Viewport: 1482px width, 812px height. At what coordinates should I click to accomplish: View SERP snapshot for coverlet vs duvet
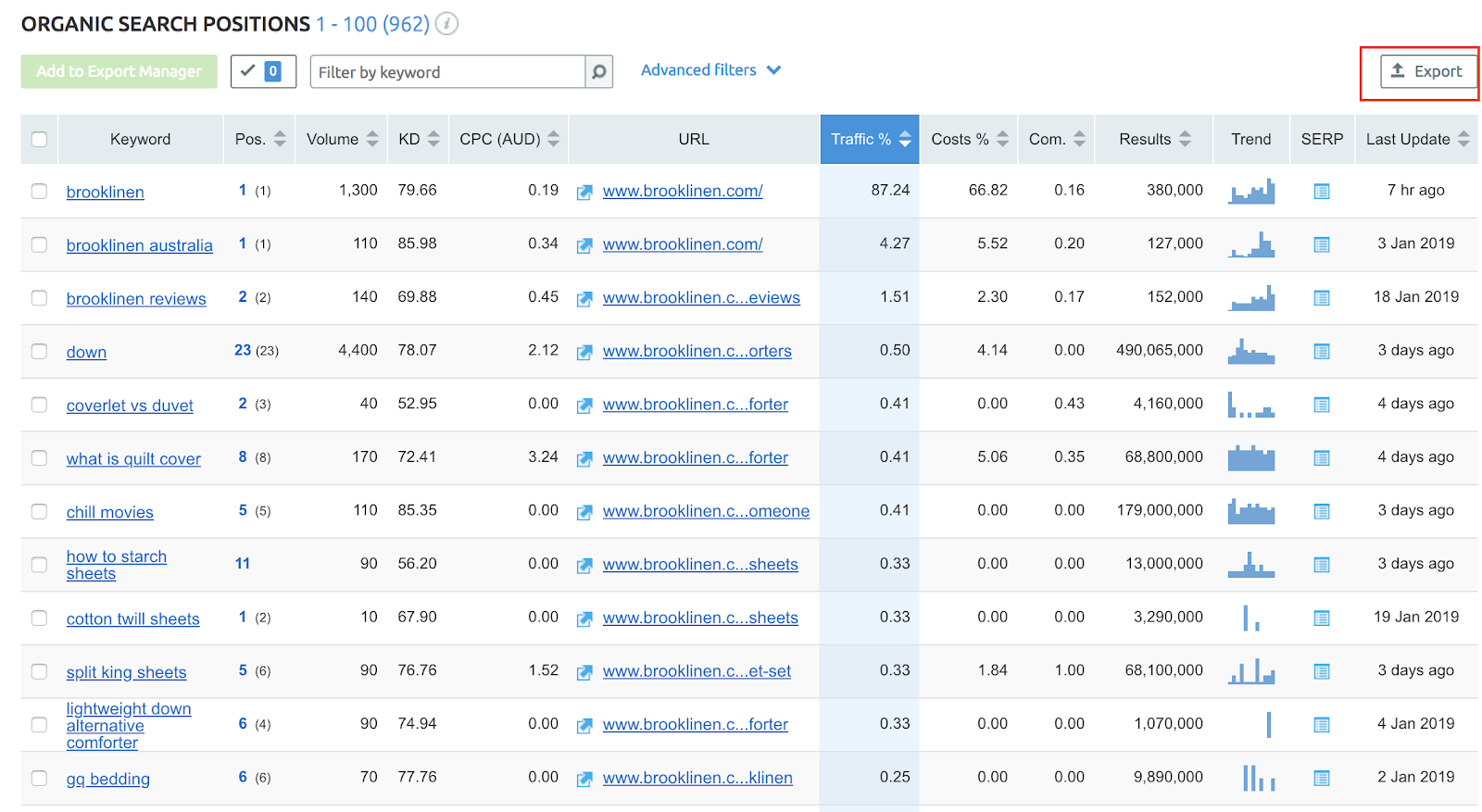(1322, 405)
